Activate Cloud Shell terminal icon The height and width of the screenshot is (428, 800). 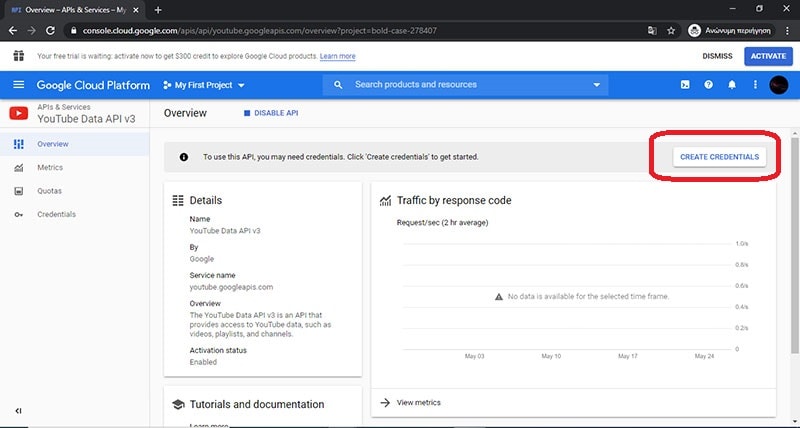[684, 85]
